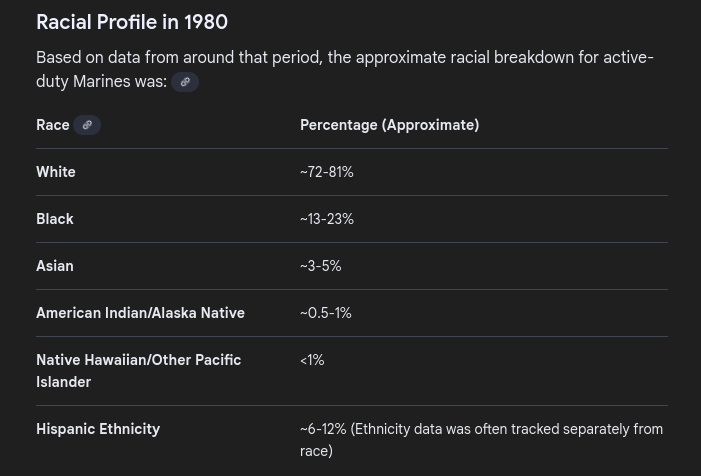Screen dimensions: 701x476
Task: Click the Race column header
Action: (x=52, y=125)
